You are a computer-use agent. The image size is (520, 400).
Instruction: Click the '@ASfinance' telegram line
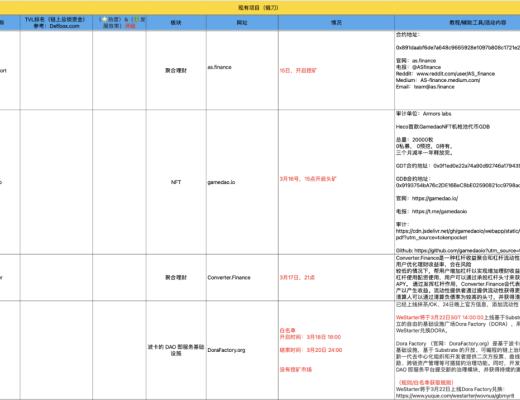(x=418, y=67)
